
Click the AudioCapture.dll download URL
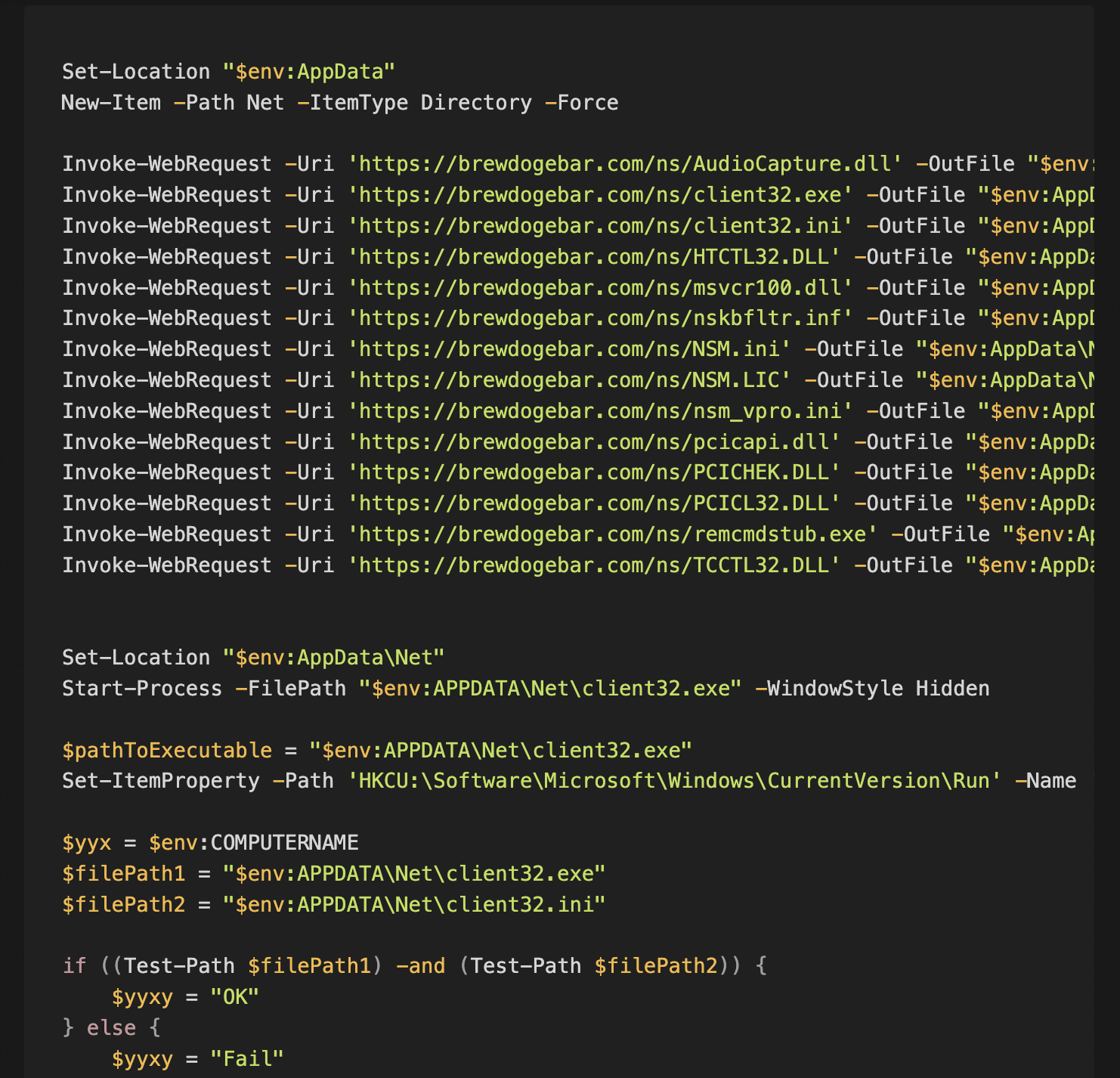[624, 164]
